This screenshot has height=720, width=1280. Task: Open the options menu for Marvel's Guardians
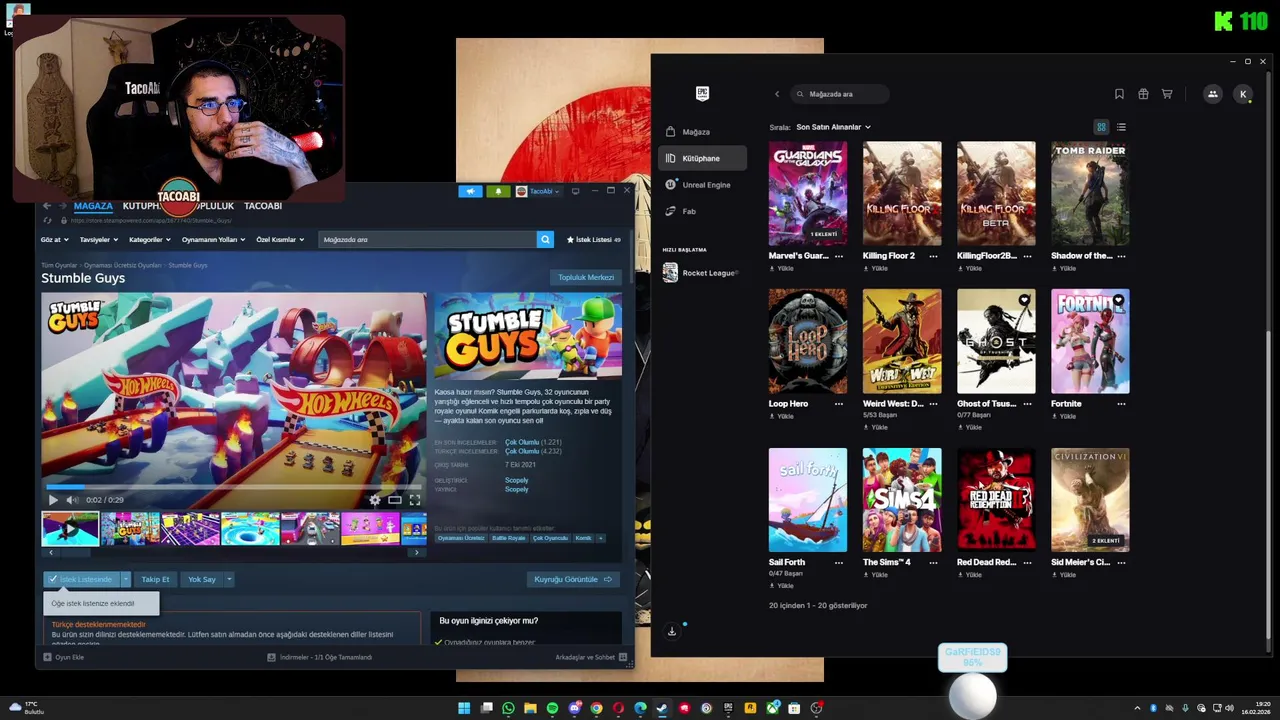click(839, 256)
